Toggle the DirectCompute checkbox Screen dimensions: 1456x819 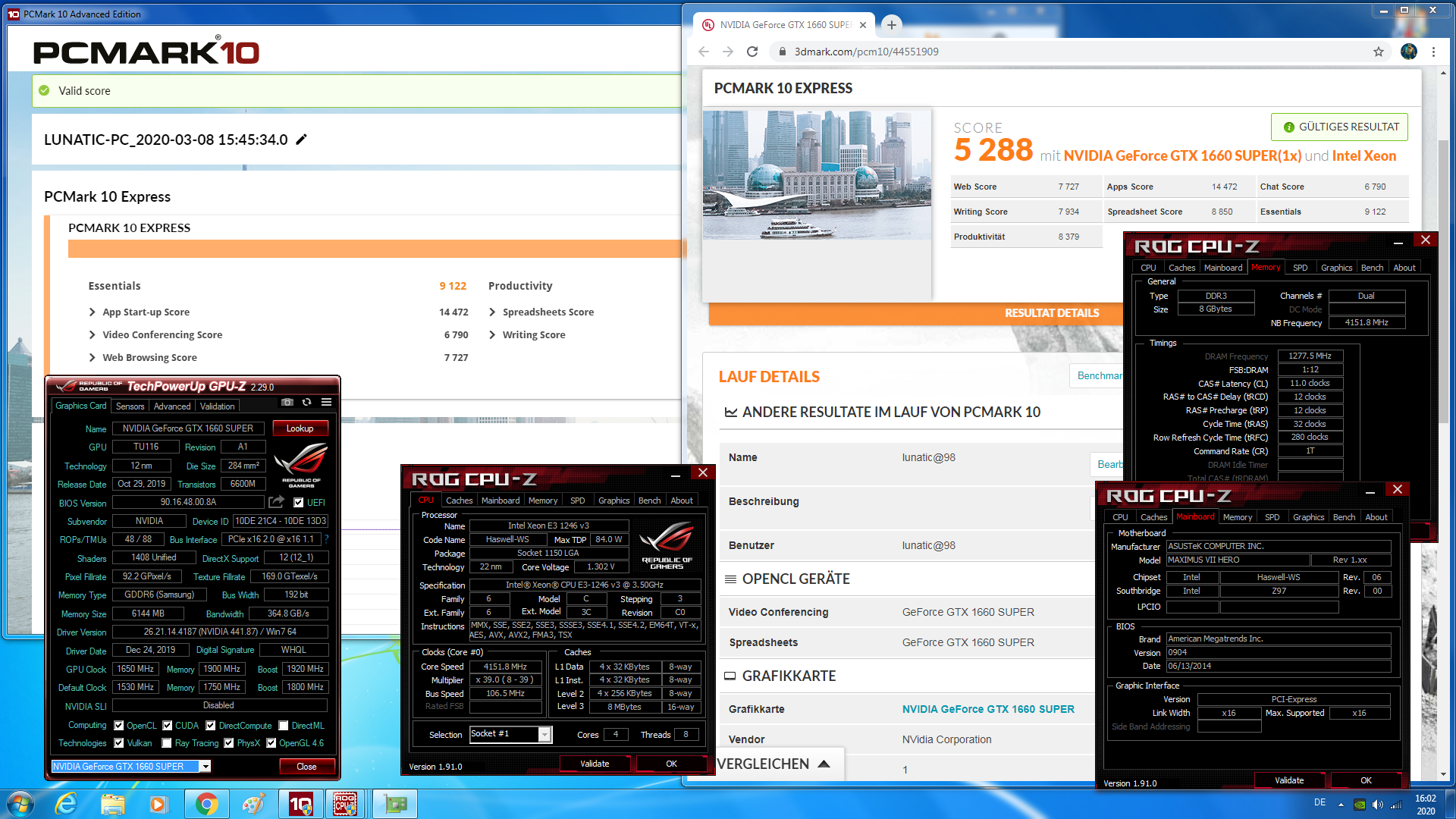[x=211, y=726]
